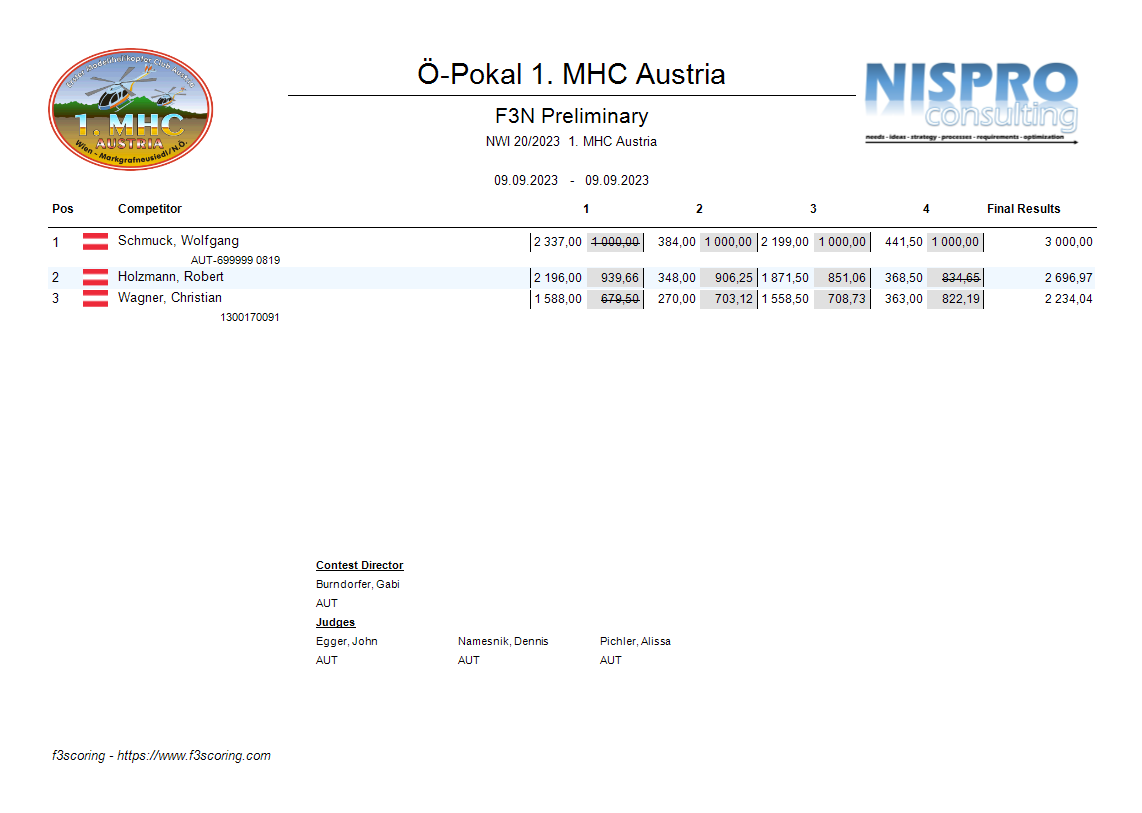Click the final result value 2 696,97

point(1068,278)
